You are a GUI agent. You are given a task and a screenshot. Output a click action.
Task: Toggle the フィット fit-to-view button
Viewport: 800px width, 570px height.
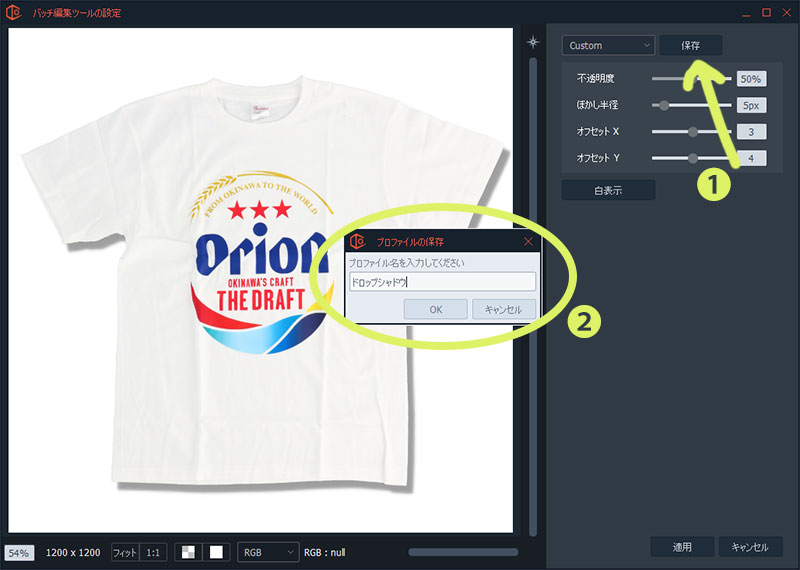(125, 552)
